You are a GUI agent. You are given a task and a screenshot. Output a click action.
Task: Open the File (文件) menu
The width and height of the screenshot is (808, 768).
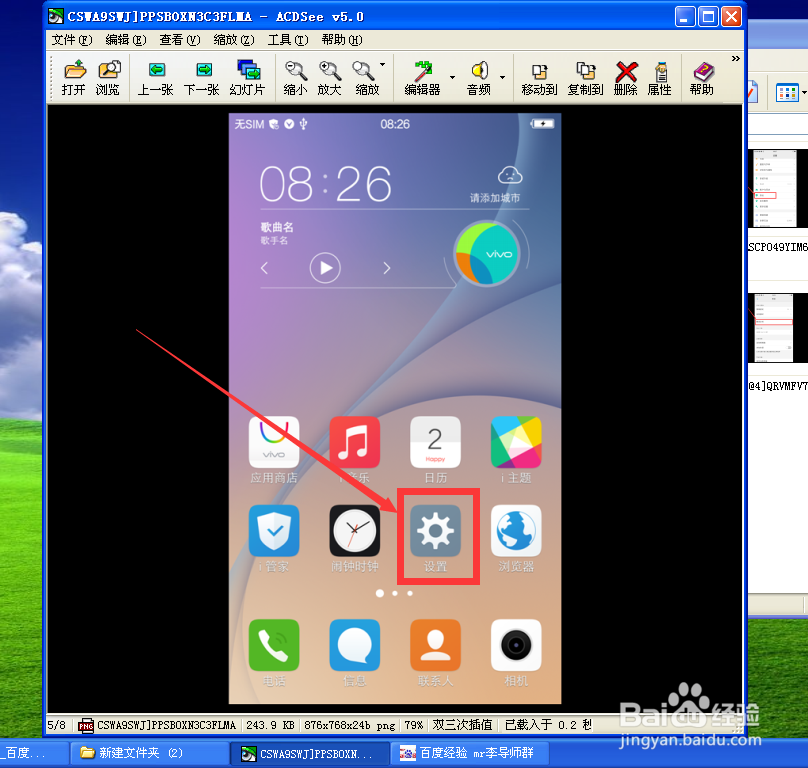point(72,40)
